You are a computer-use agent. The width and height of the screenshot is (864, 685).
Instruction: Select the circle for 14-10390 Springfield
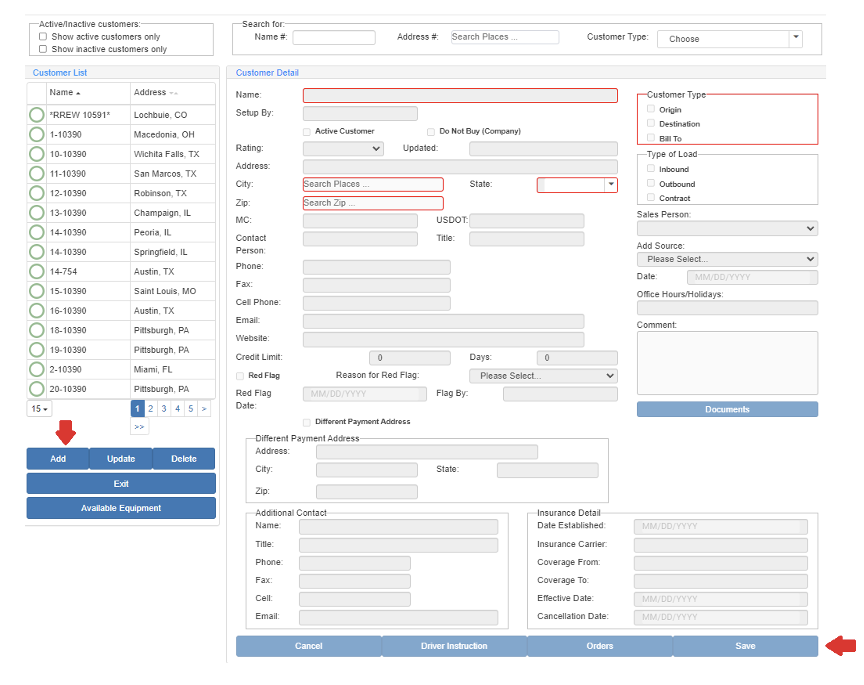[36, 252]
